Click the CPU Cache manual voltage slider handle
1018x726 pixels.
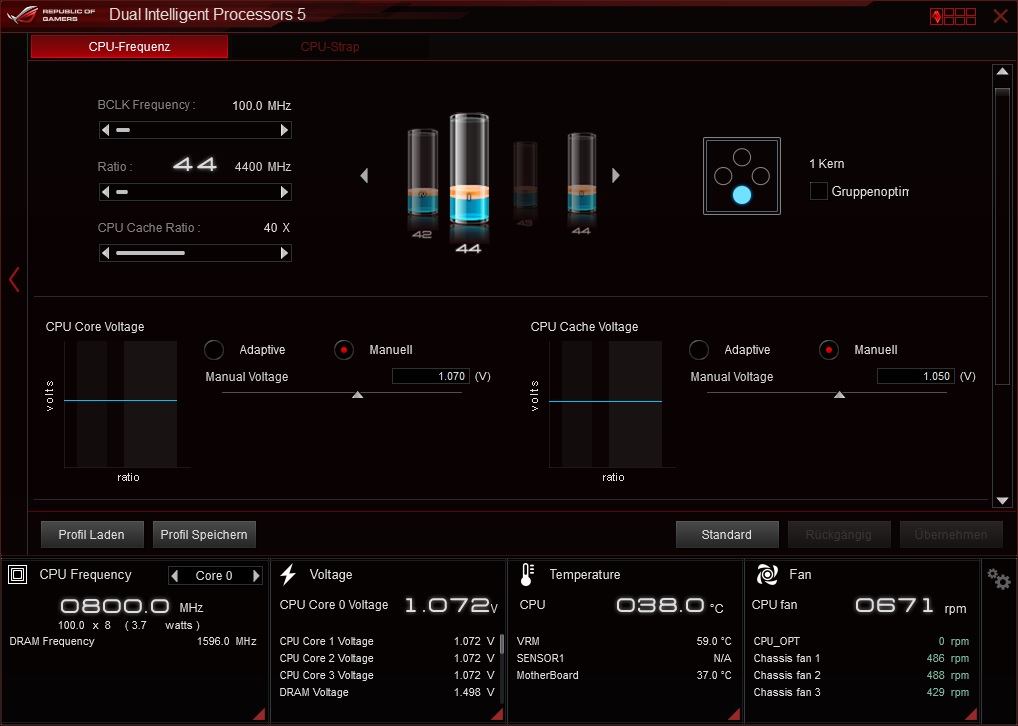click(x=839, y=395)
